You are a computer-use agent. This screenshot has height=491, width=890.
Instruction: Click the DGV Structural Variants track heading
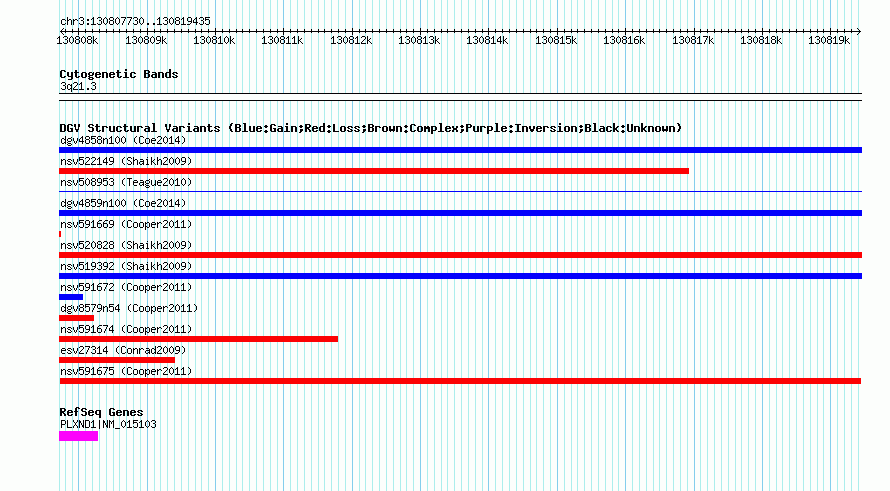coord(371,128)
